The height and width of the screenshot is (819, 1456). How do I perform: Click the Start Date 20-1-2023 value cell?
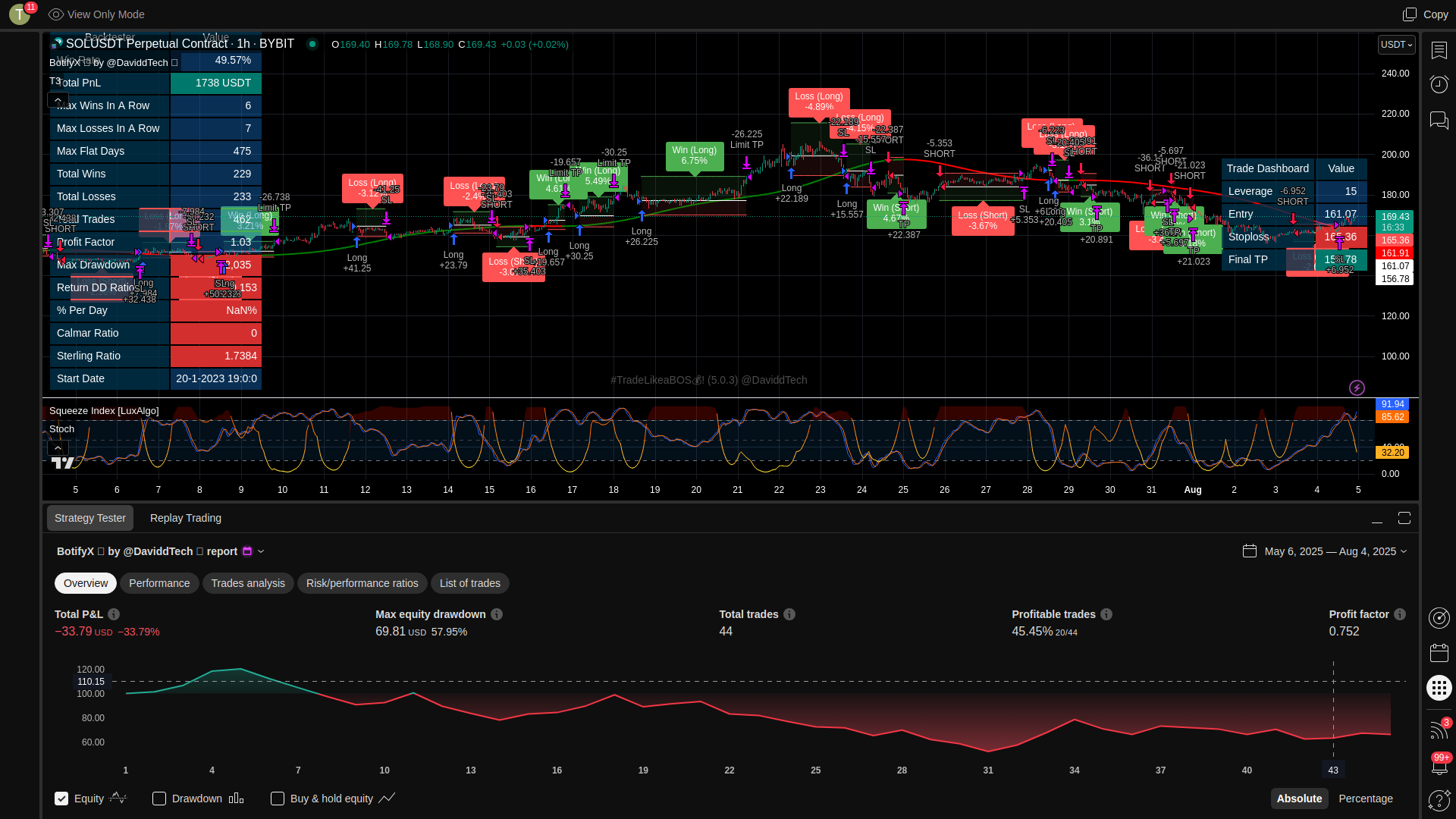click(216, 378)
